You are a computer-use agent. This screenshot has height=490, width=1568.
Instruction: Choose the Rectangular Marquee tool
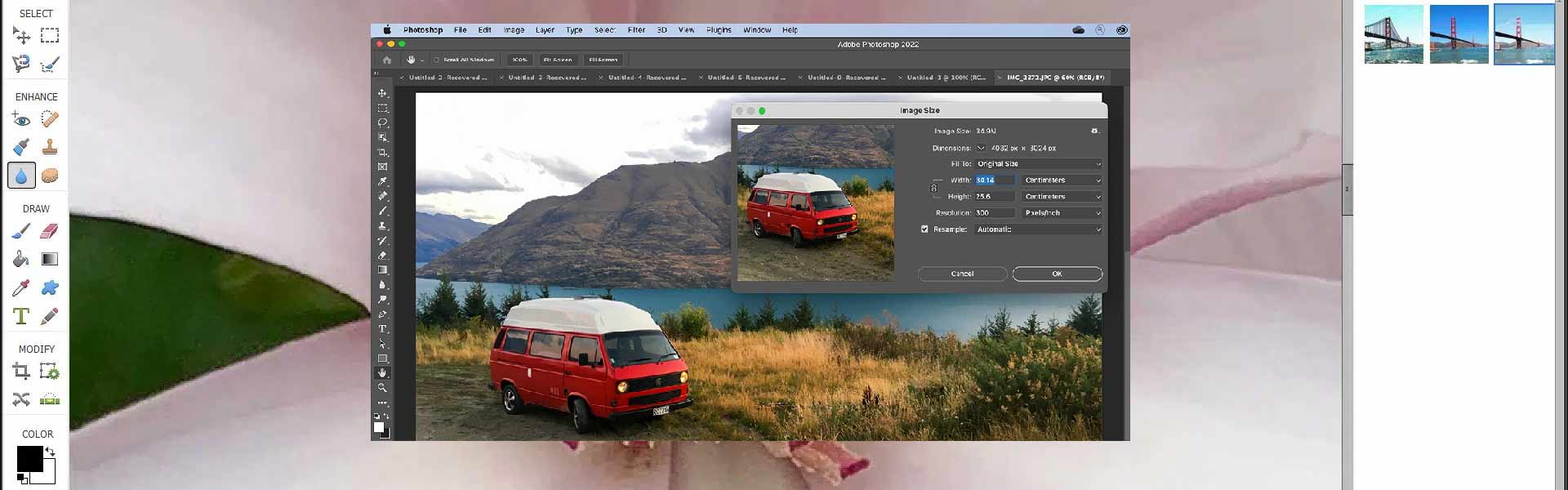click(x=50, y=35)
